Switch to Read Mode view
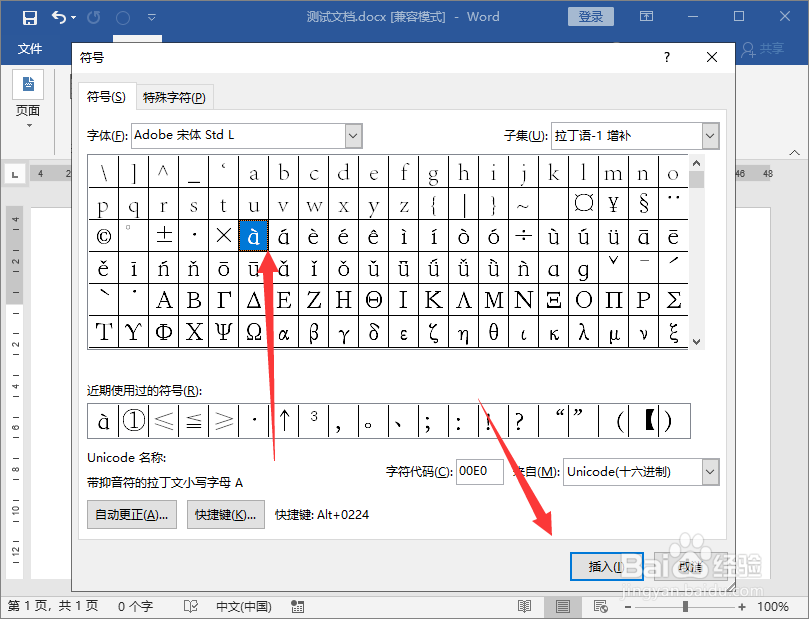The image size is (809, 619). 524,606
